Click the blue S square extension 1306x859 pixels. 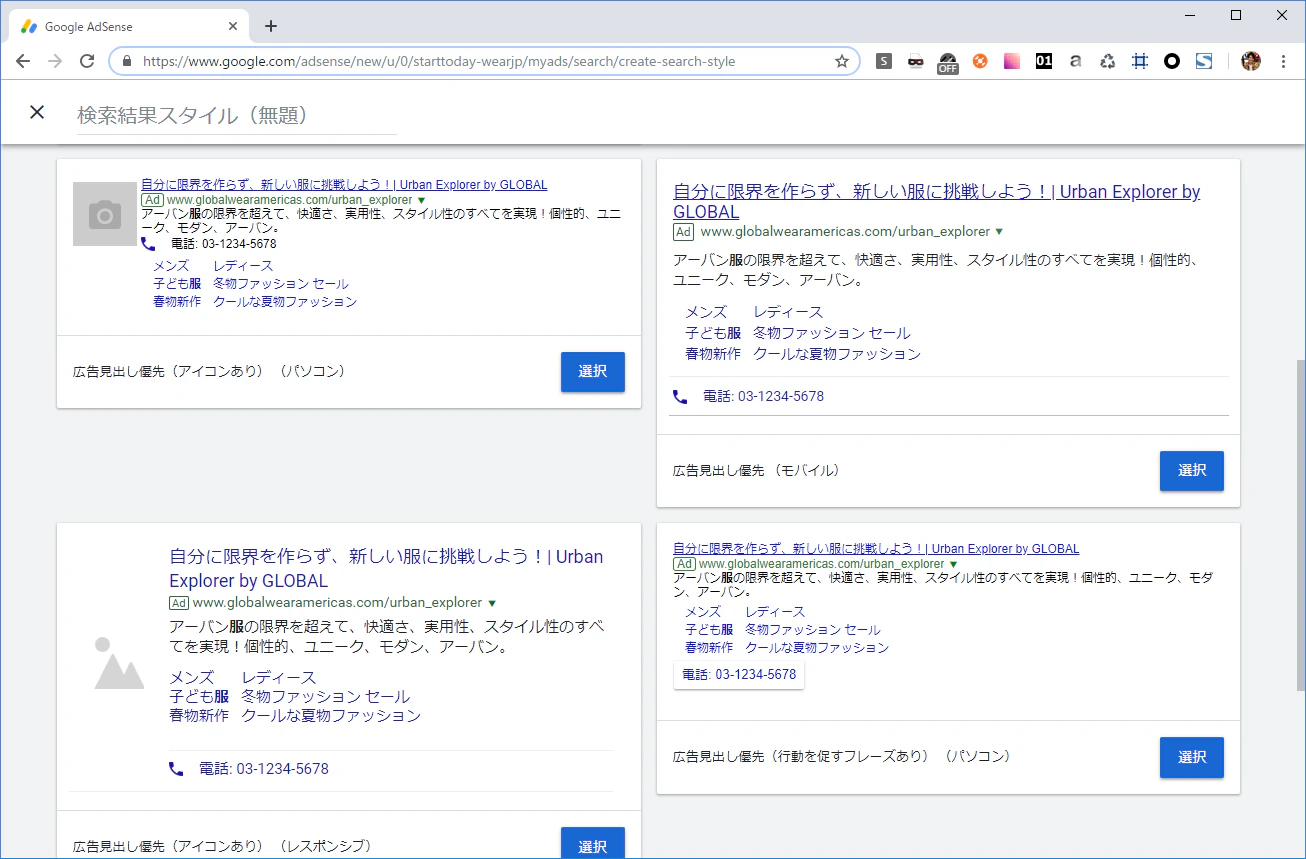click(x=1204, y=61)
